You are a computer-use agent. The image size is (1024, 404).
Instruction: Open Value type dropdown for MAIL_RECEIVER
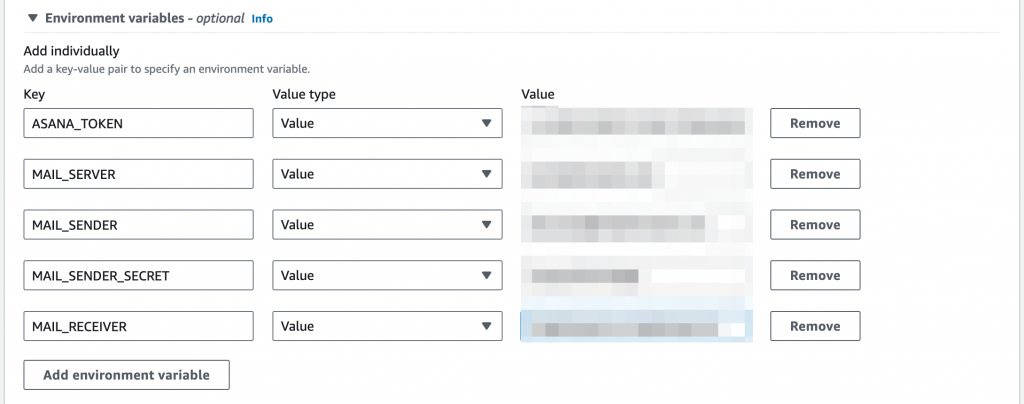click(x=387, y=326)
